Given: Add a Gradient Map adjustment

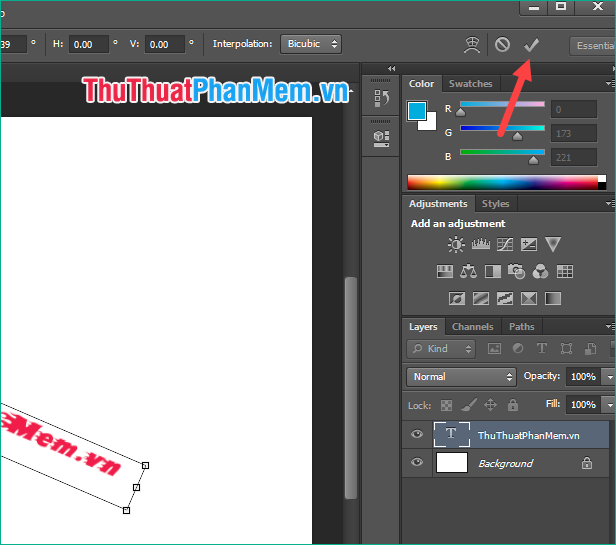Looking at the screenshot, I should [553, 299].
